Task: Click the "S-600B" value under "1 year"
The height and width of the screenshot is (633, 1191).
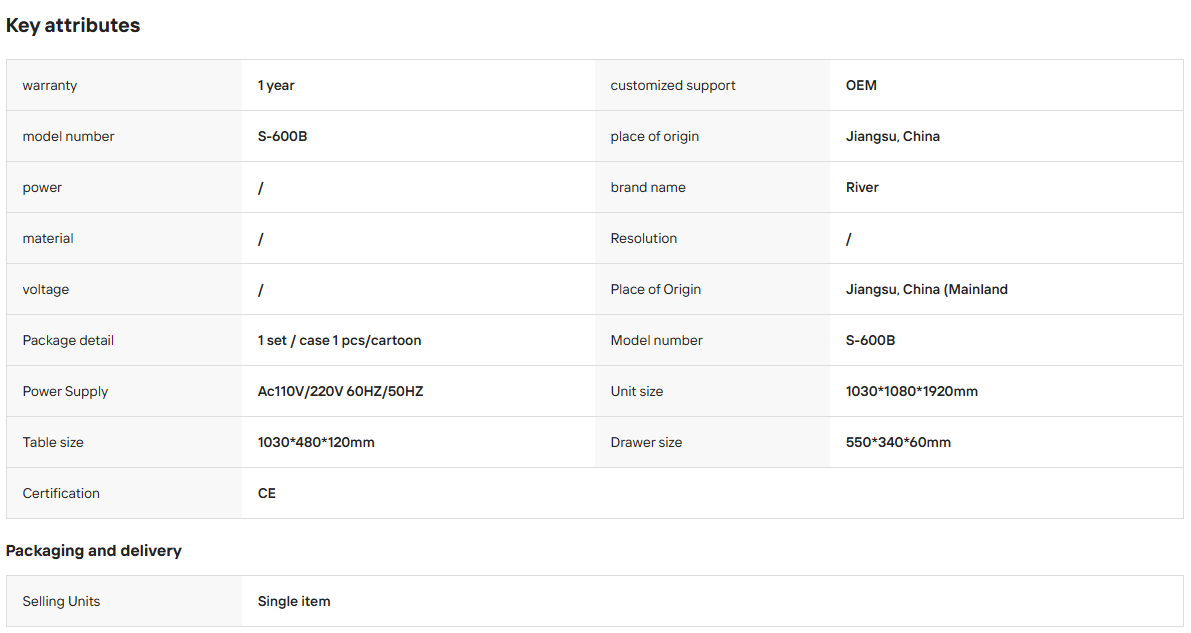Action: (x=283, y=136)
